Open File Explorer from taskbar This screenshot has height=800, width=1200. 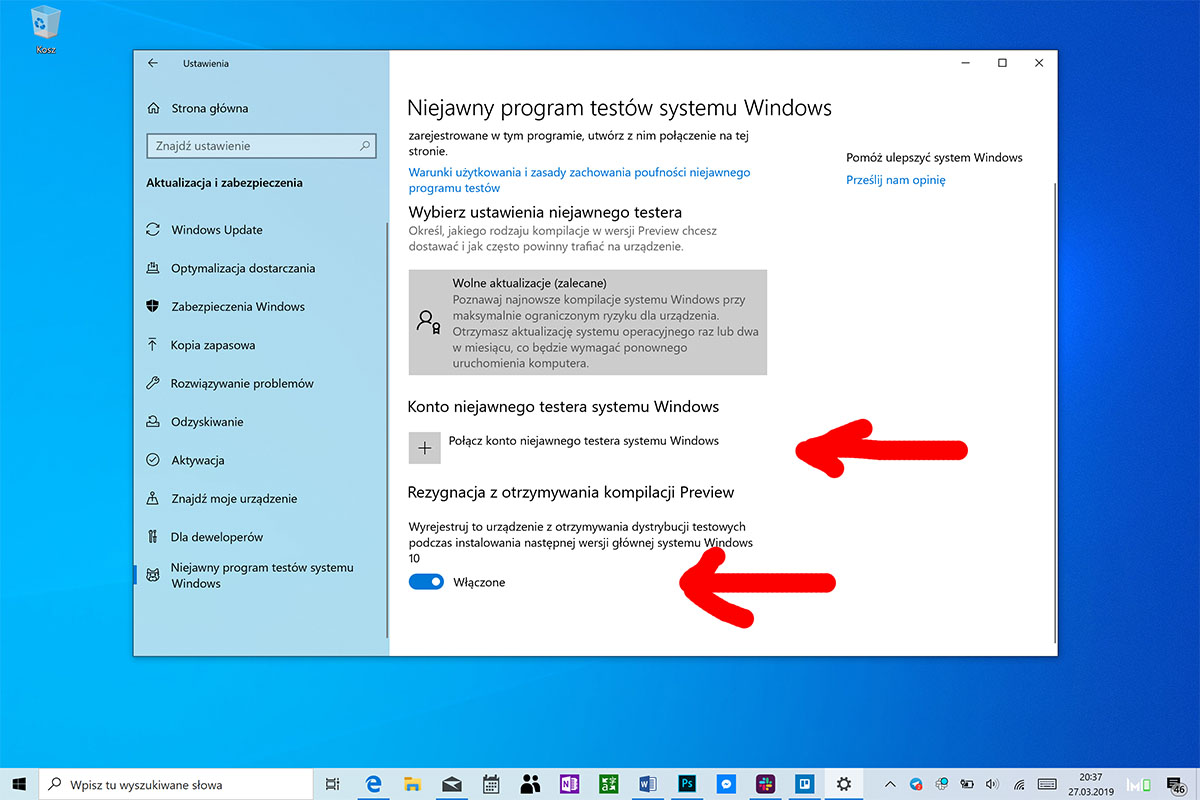pos(413,785)
